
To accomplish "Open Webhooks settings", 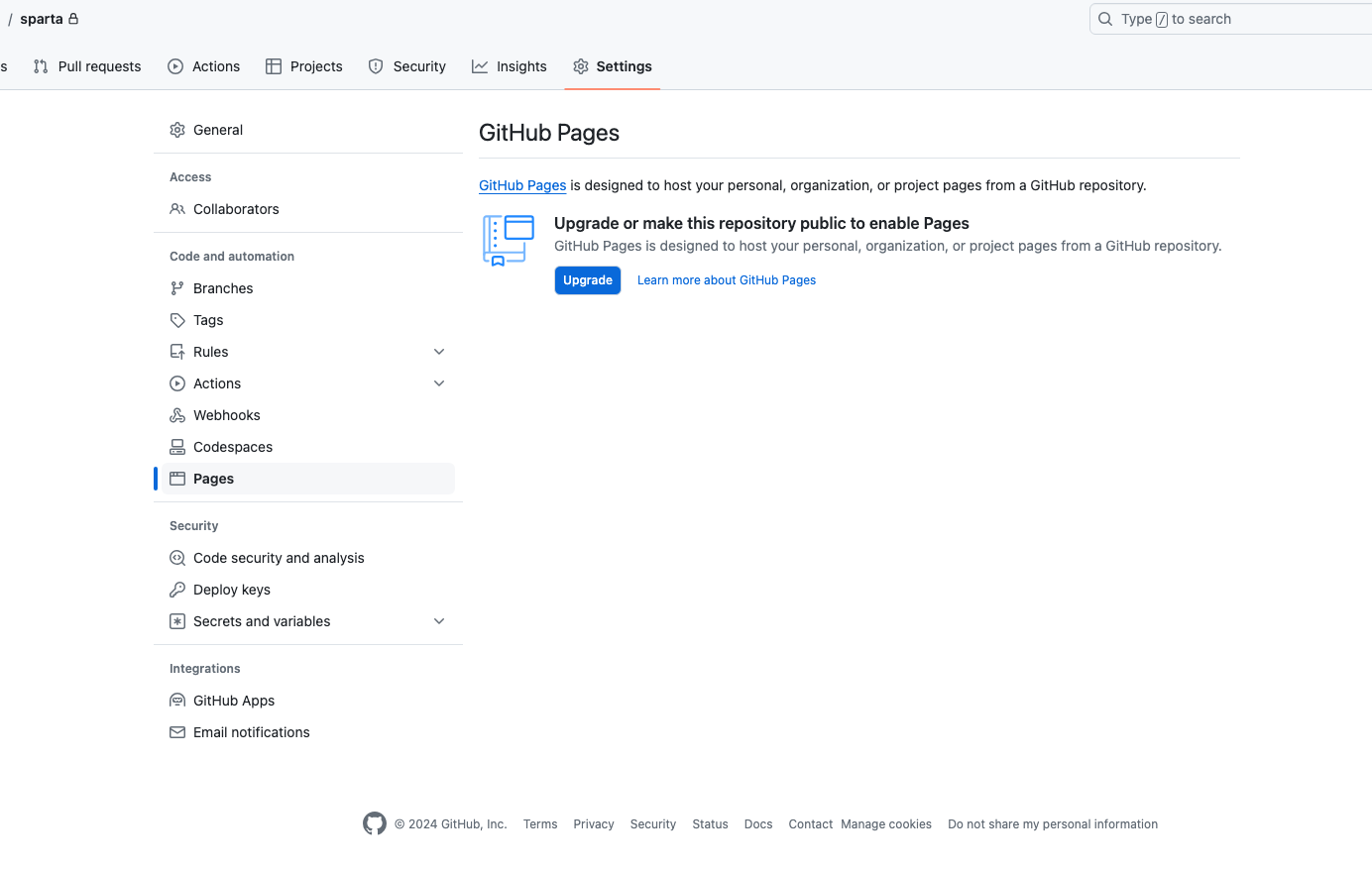I will pos(308,415).
